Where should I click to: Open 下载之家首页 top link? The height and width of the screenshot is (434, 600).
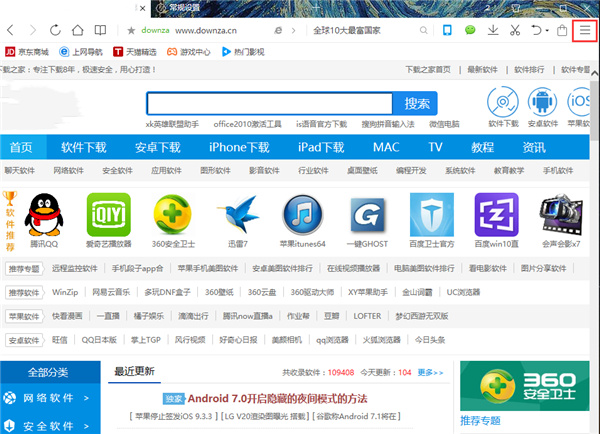tap(428, 70)
